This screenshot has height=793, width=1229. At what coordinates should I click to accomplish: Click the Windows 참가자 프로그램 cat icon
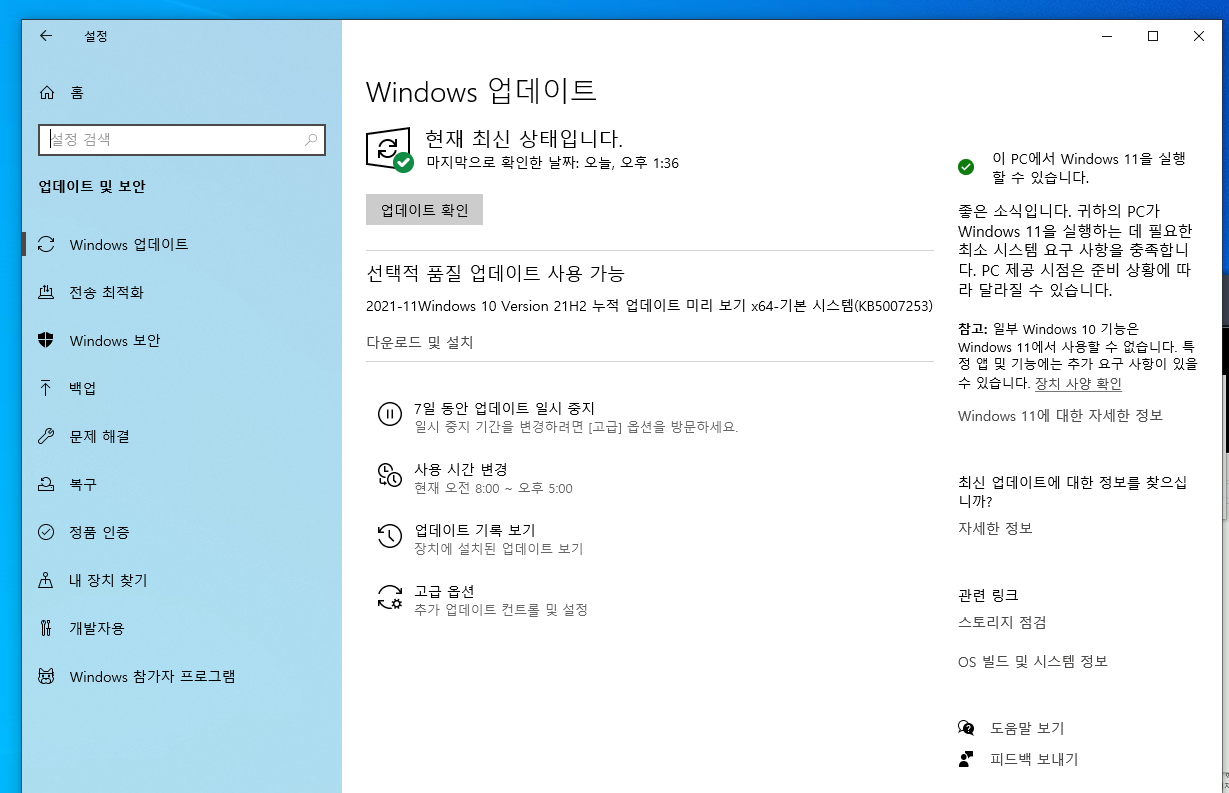click(45, 677)
